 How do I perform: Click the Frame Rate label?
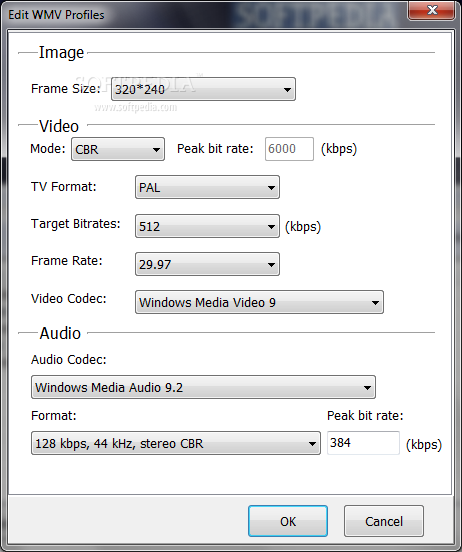pos(67,261)
